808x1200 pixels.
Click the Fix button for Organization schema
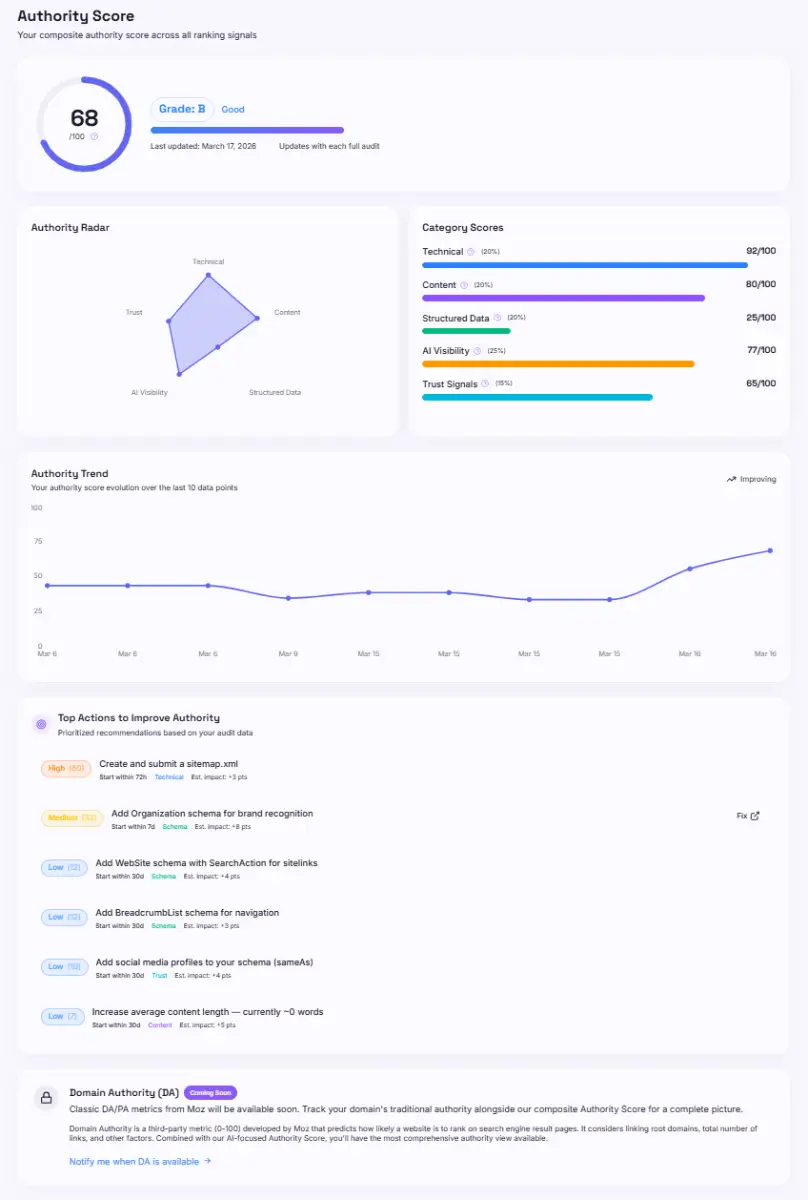(x=748, y=816)
